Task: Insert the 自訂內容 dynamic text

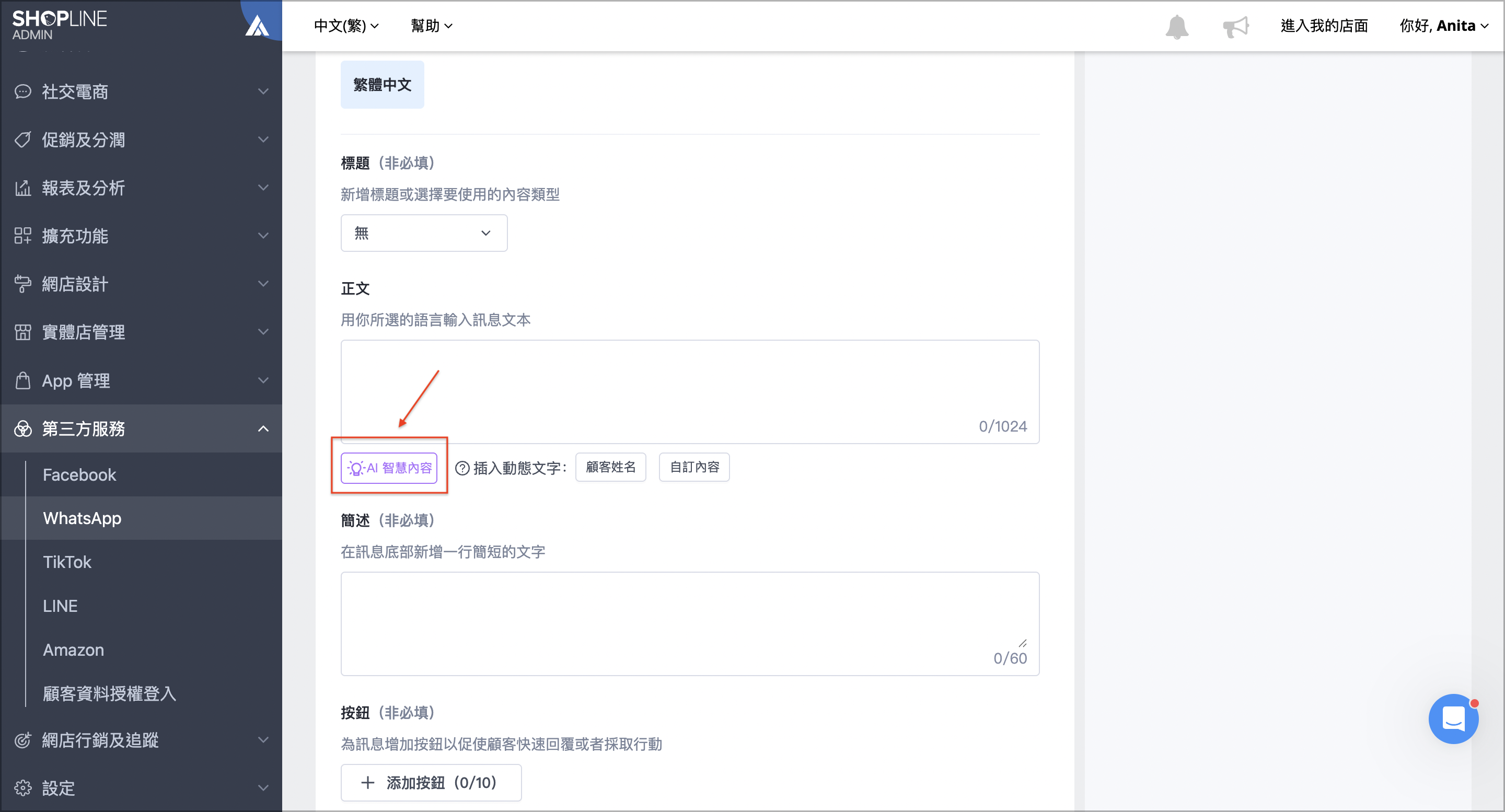Action: point(694,467)
